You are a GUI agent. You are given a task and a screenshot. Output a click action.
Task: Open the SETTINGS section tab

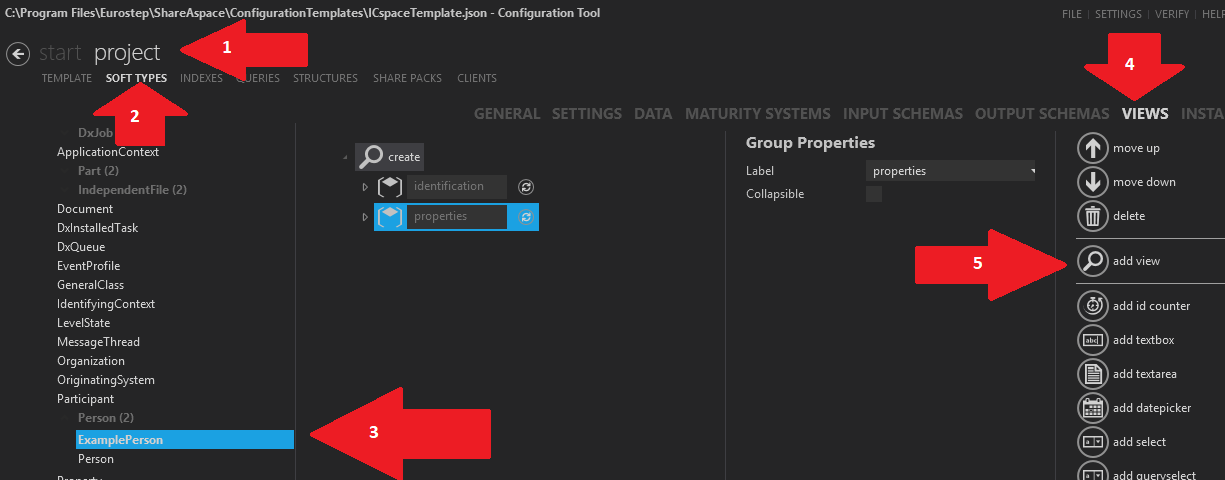coord(587,114)
